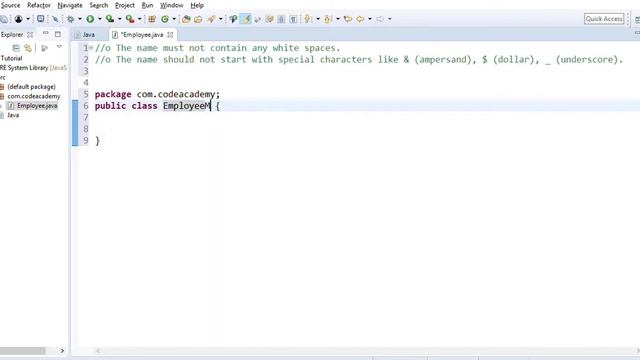Select JRE System Library node
The height and width of the screenshot is (360, 640).
33,67
